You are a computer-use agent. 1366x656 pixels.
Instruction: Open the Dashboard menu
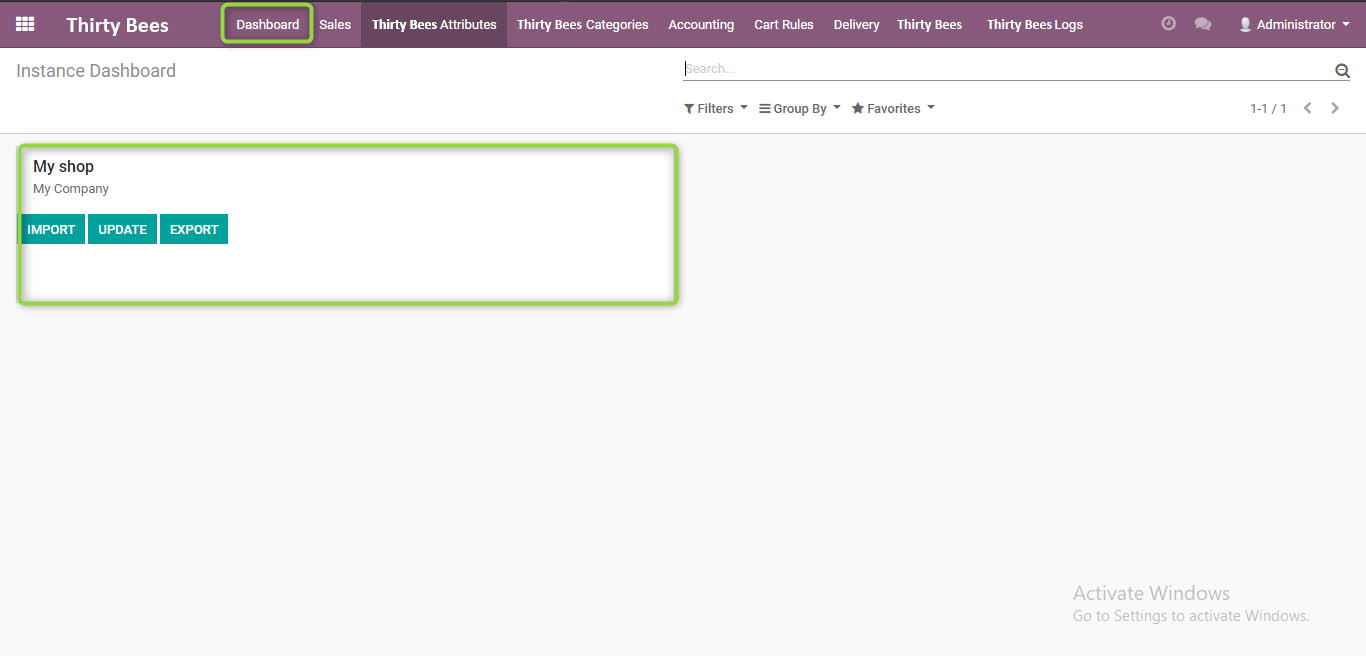(268, 24)
